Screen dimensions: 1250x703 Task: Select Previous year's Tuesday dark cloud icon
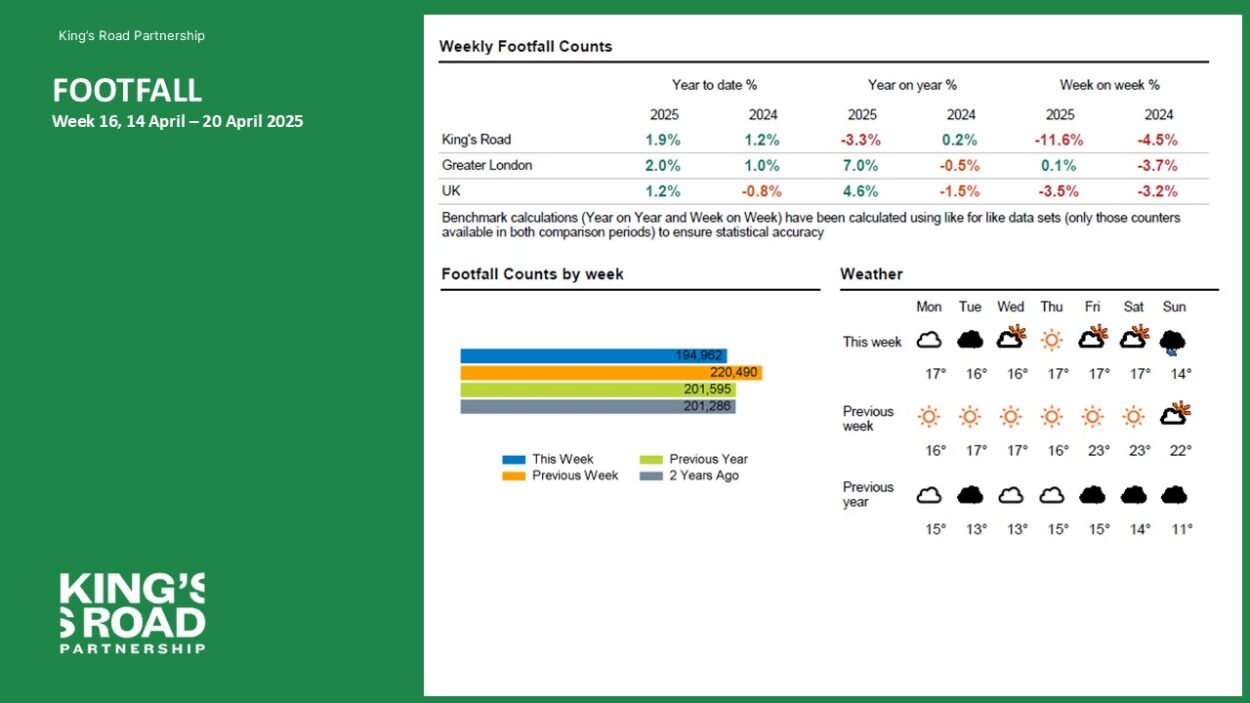pos(970,495)
